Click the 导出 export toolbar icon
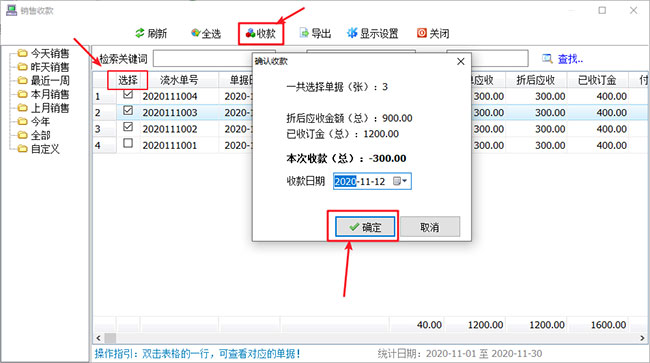Viewport: 650px width, 363px height. coord(304,33)
